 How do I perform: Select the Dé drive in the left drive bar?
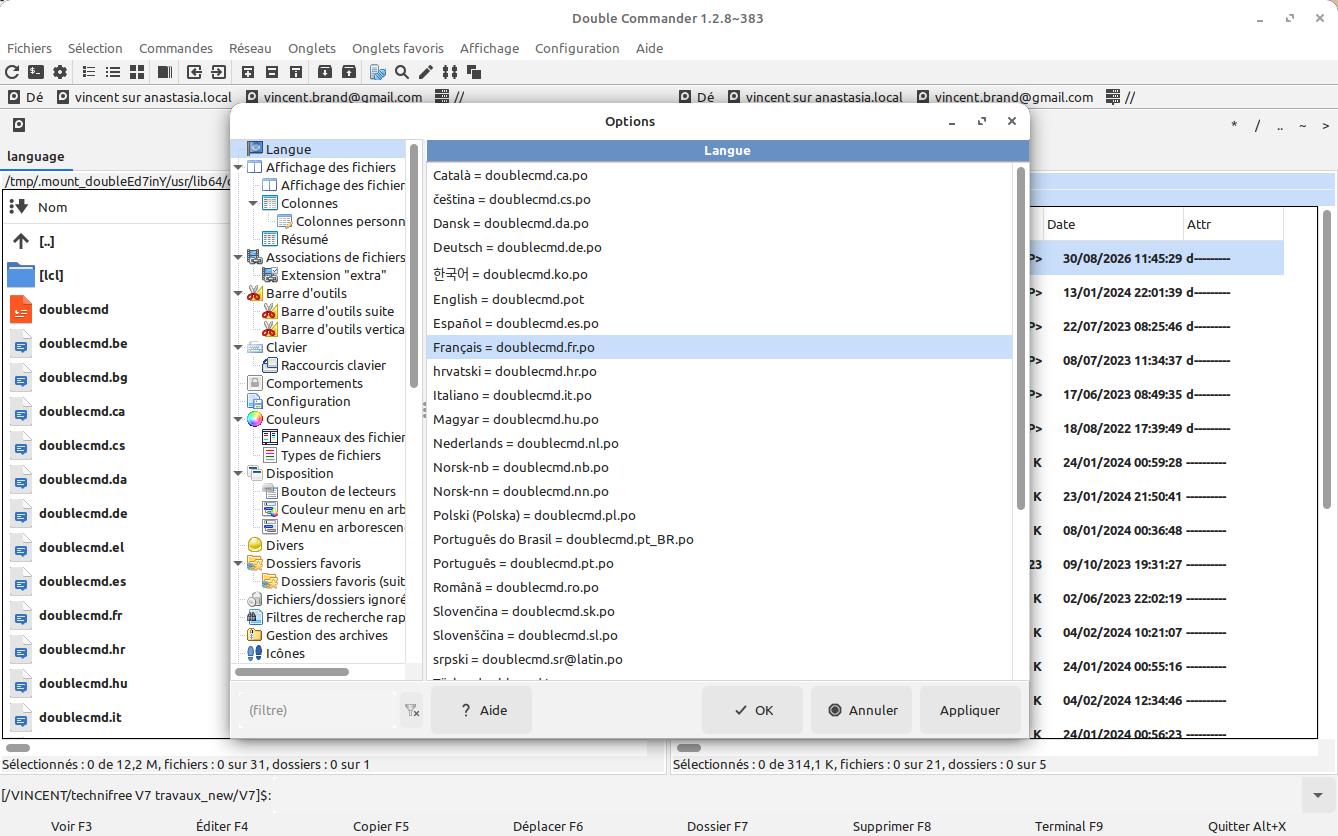click(25, 97)
